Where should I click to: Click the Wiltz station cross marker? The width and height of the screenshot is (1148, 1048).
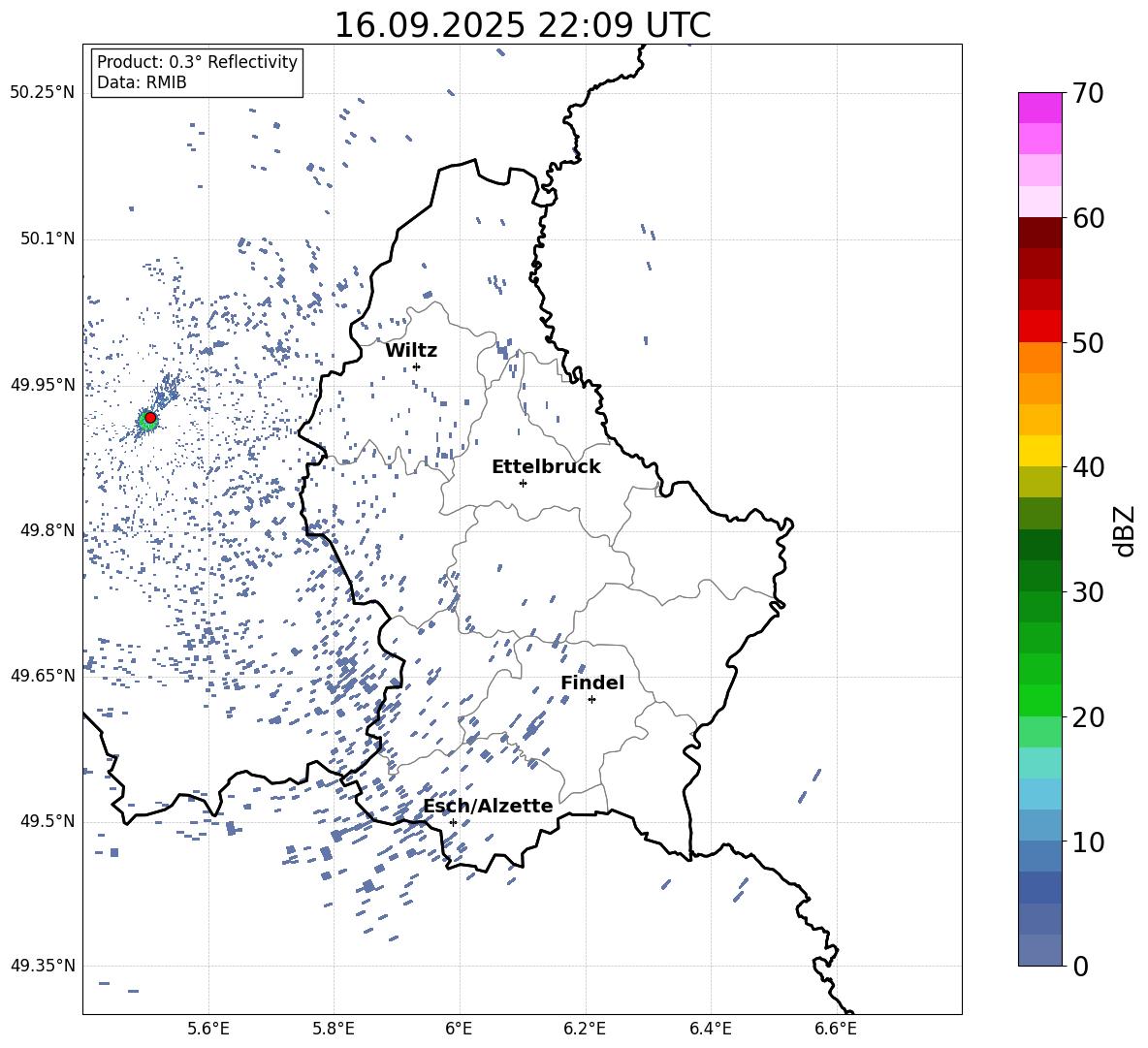coord(416,366)
